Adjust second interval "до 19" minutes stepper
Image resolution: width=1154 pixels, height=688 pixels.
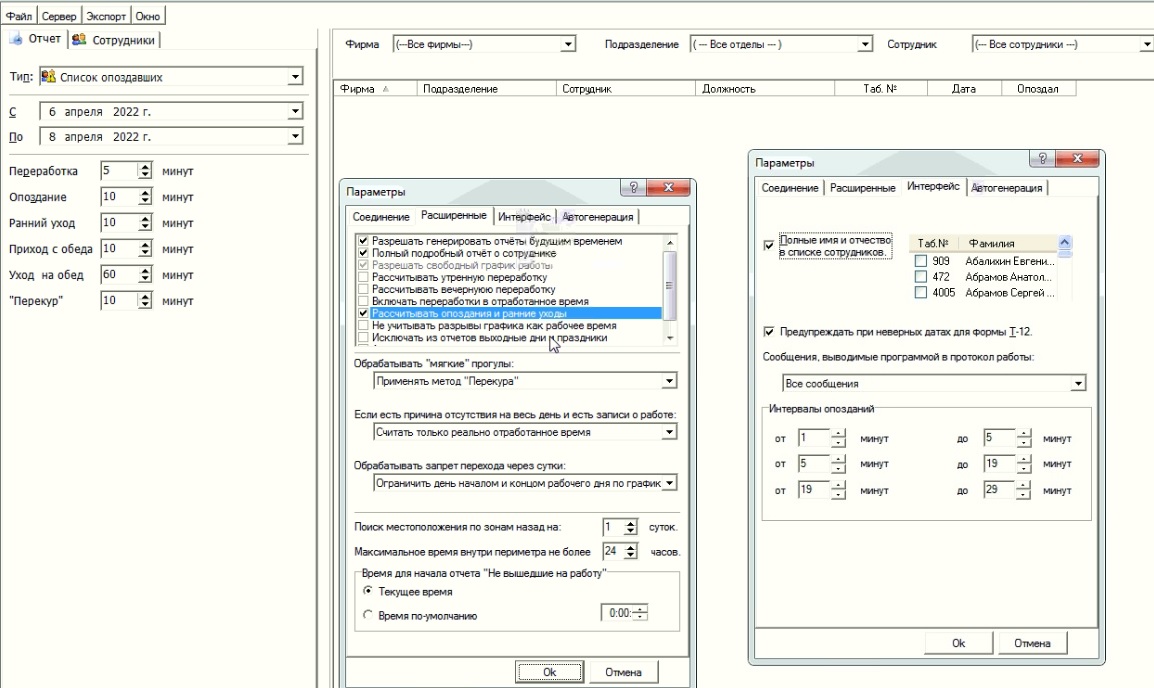[x=1024, y=464]
